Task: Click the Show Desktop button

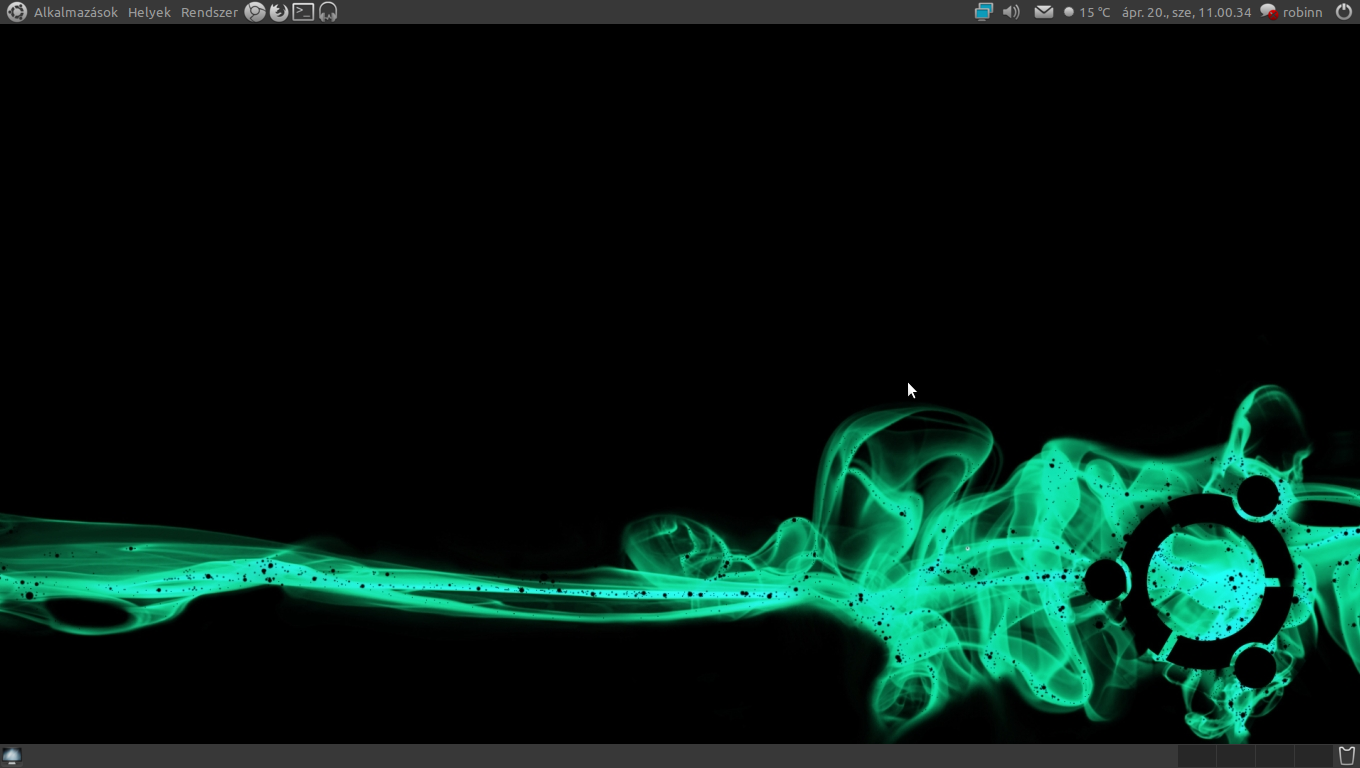Action: 12,756
